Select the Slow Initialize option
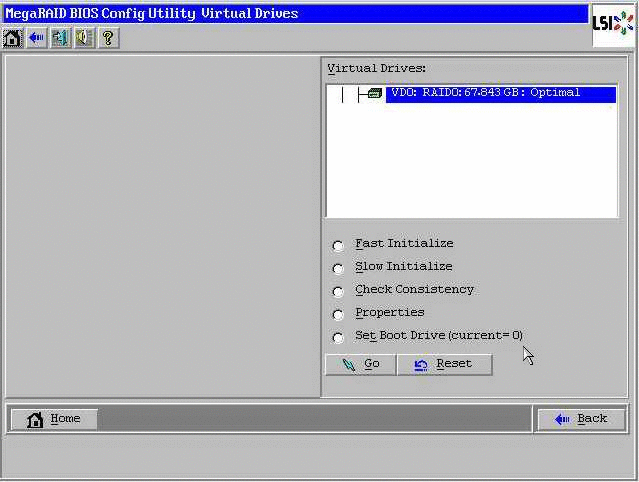639x482 pixels. [x=338, y=269]
